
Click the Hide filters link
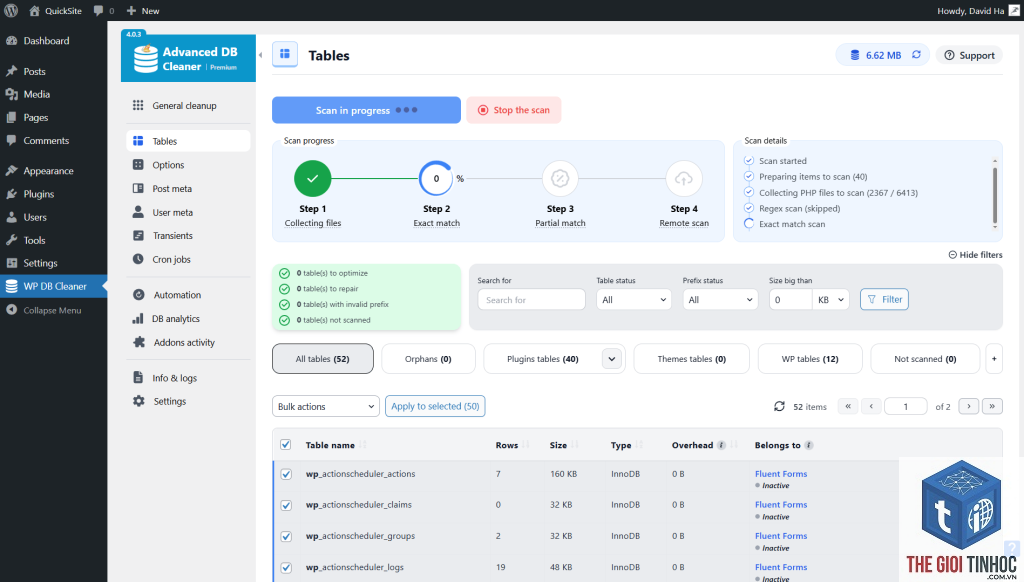975,255
